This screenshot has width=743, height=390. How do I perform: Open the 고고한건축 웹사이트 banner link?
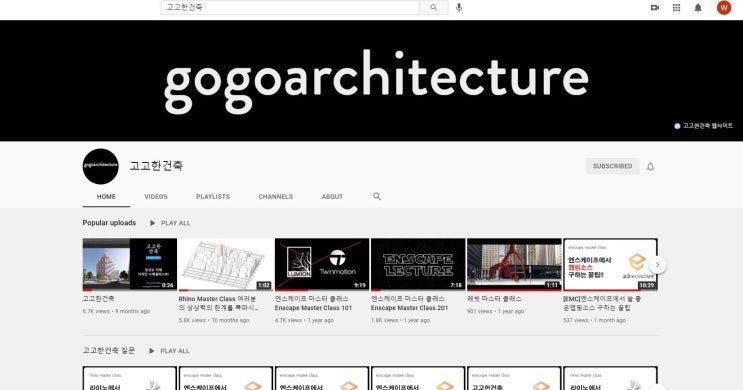(703, 126)
